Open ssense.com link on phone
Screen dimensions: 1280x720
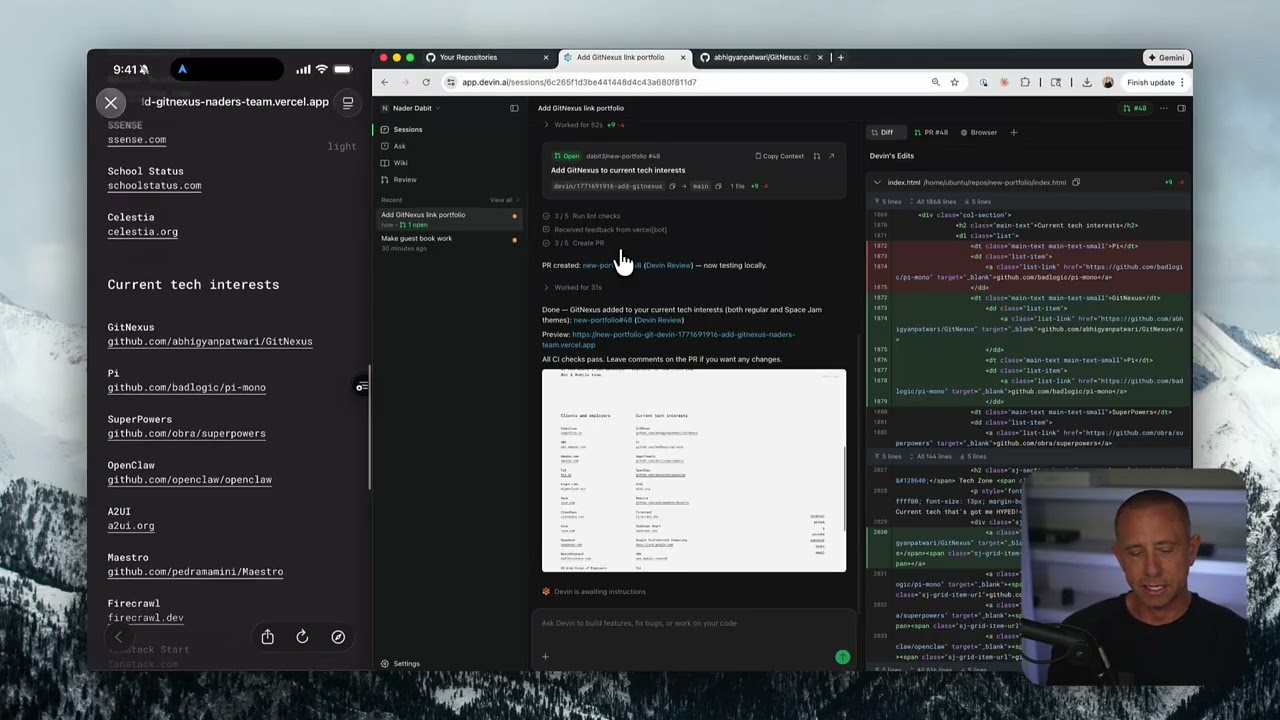(x=137, y=140)
